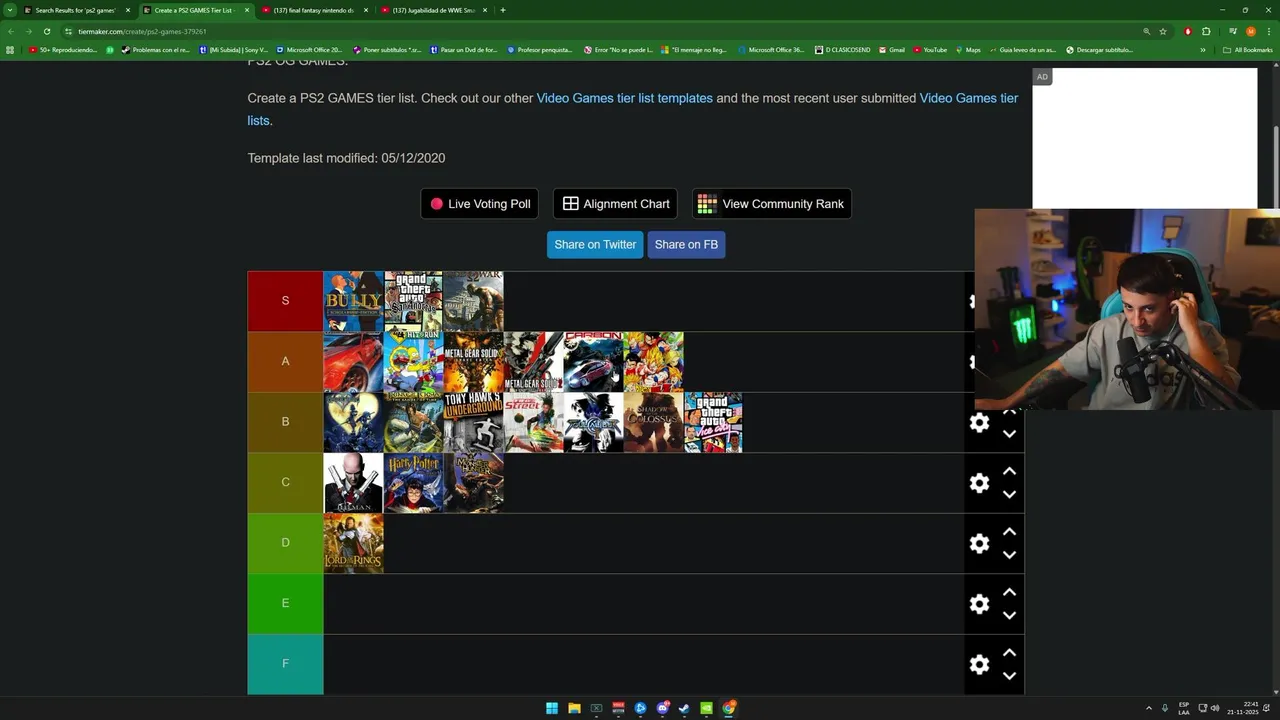Screen dimensions: 1280x720
Task: Select Prince of Persia cover in B tier
Action: [413, 422]
